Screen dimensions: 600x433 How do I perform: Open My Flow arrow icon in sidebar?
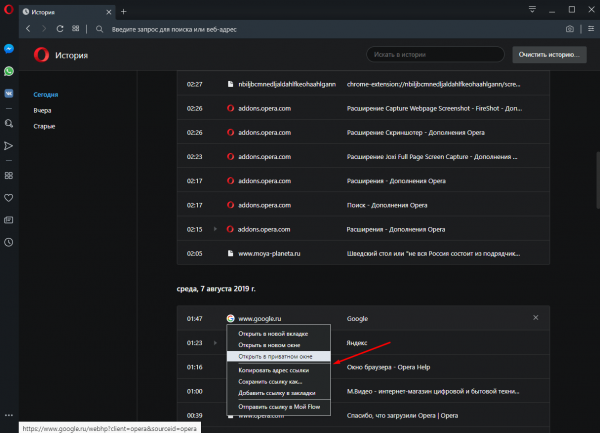click(8, 146)
